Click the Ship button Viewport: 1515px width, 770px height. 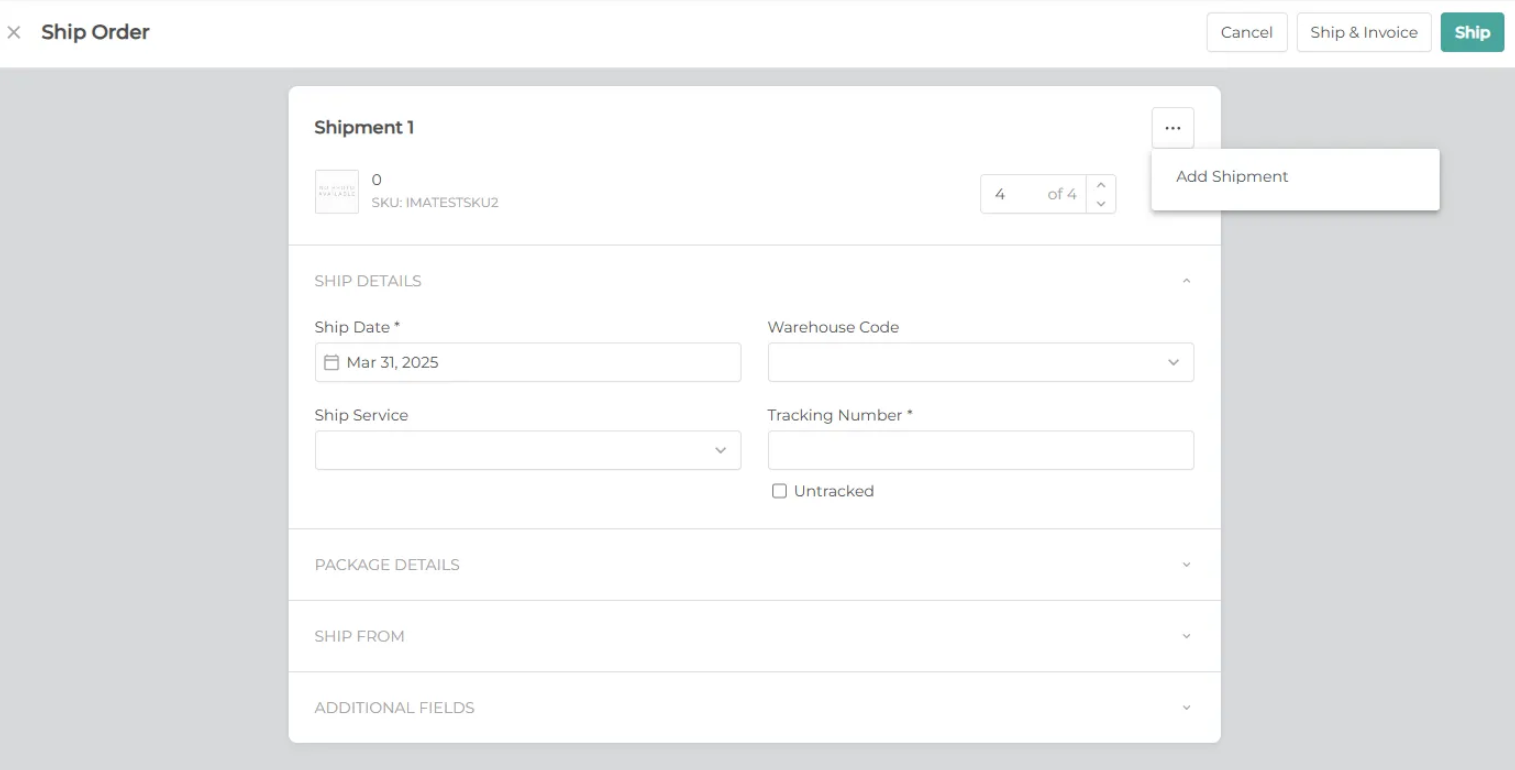point(1471,32)
